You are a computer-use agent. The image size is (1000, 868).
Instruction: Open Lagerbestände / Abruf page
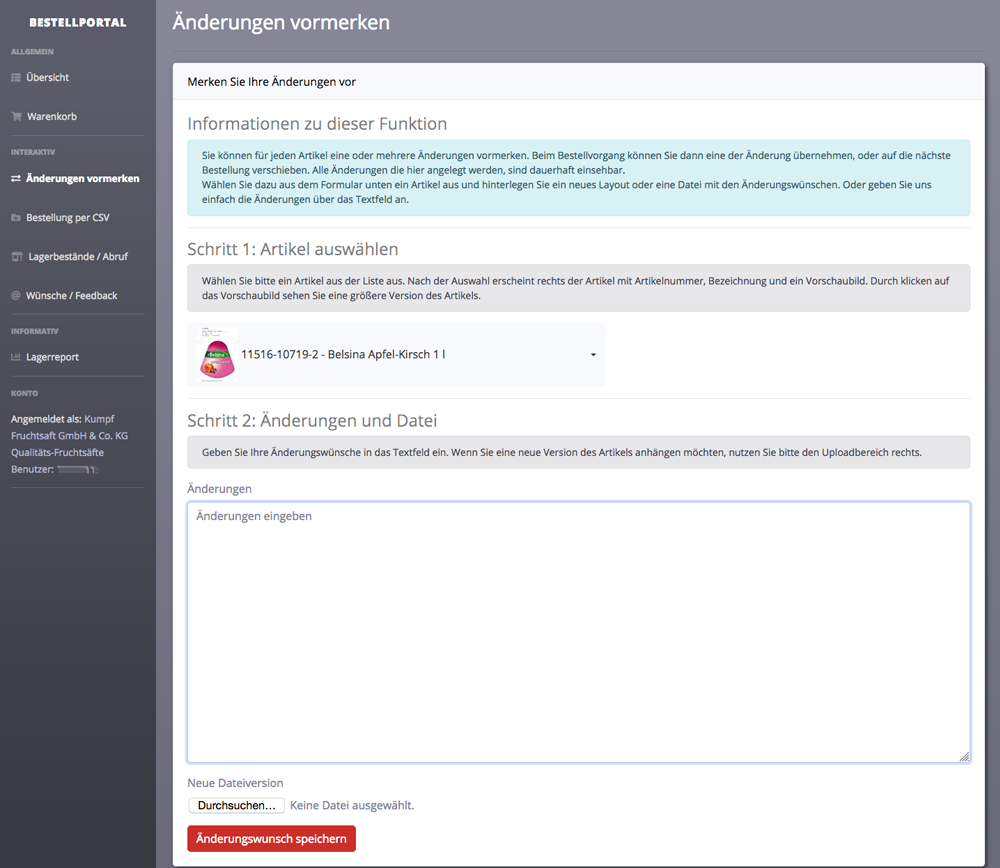pyautogui.click(x=78, y=256)
